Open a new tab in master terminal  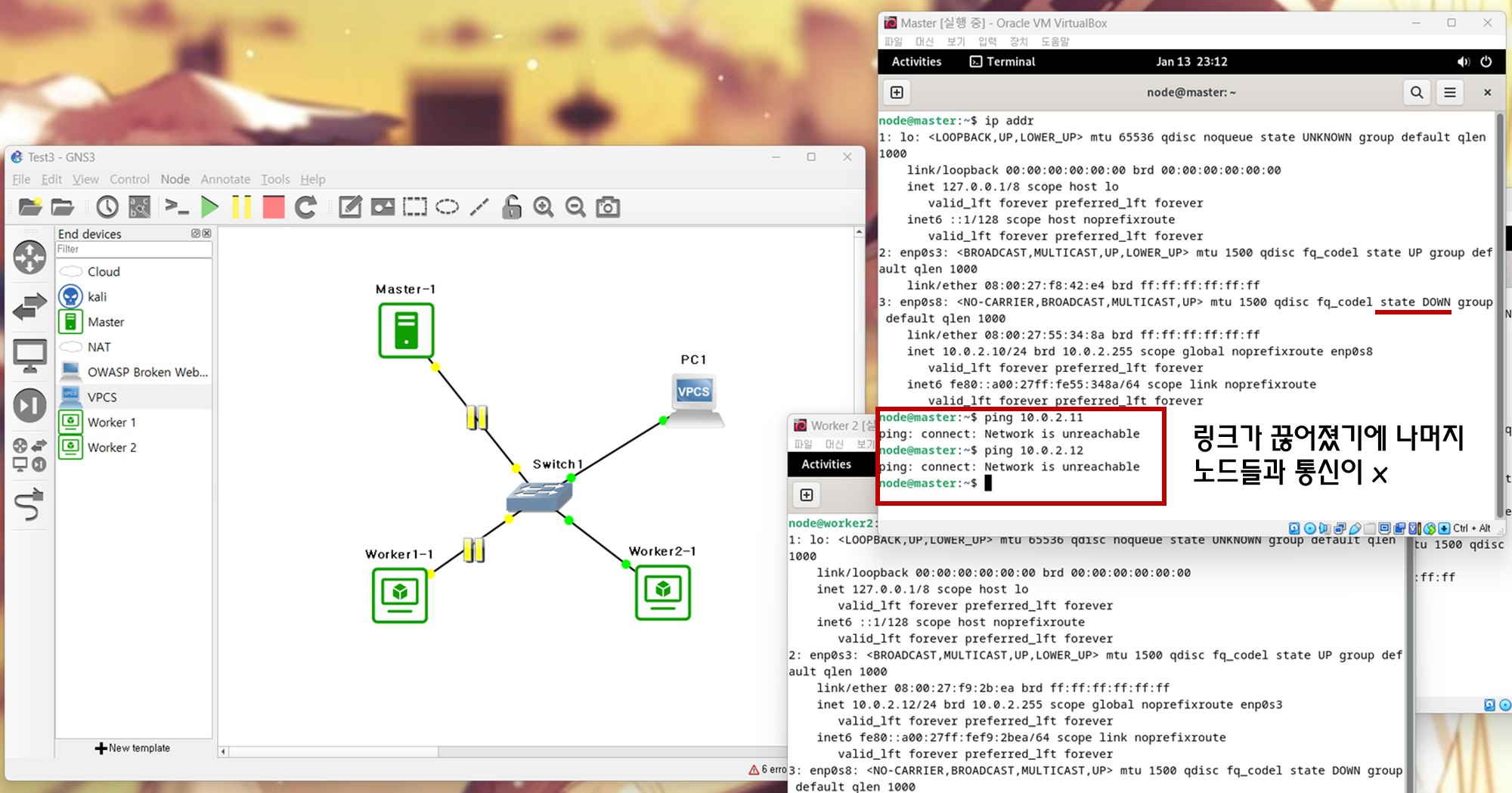pyautogui.click(x=897, y=92)
